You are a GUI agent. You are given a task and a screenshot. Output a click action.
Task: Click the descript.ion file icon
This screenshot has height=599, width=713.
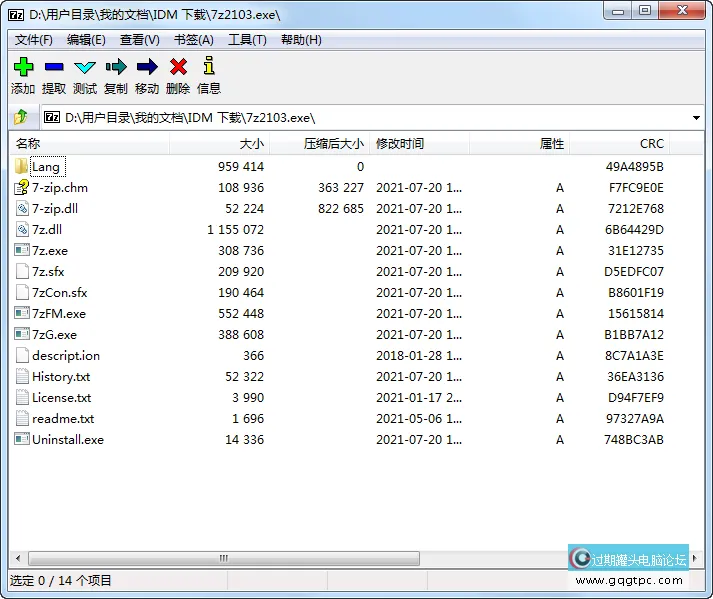pos(22,355)
